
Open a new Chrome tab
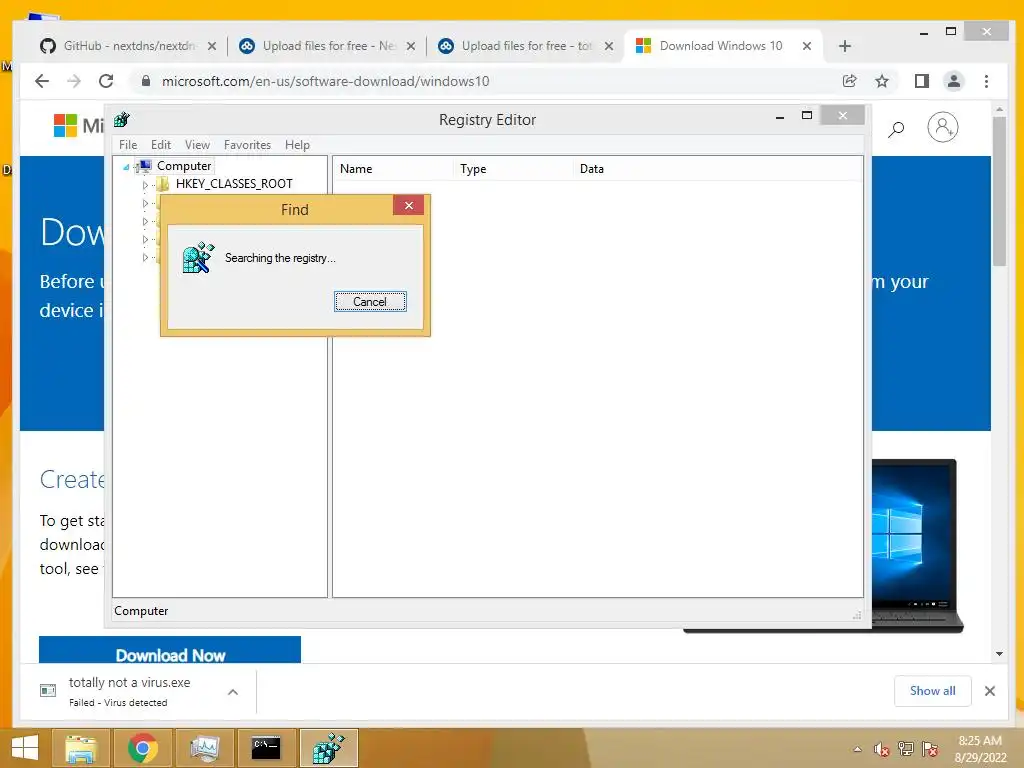(844, 46)
